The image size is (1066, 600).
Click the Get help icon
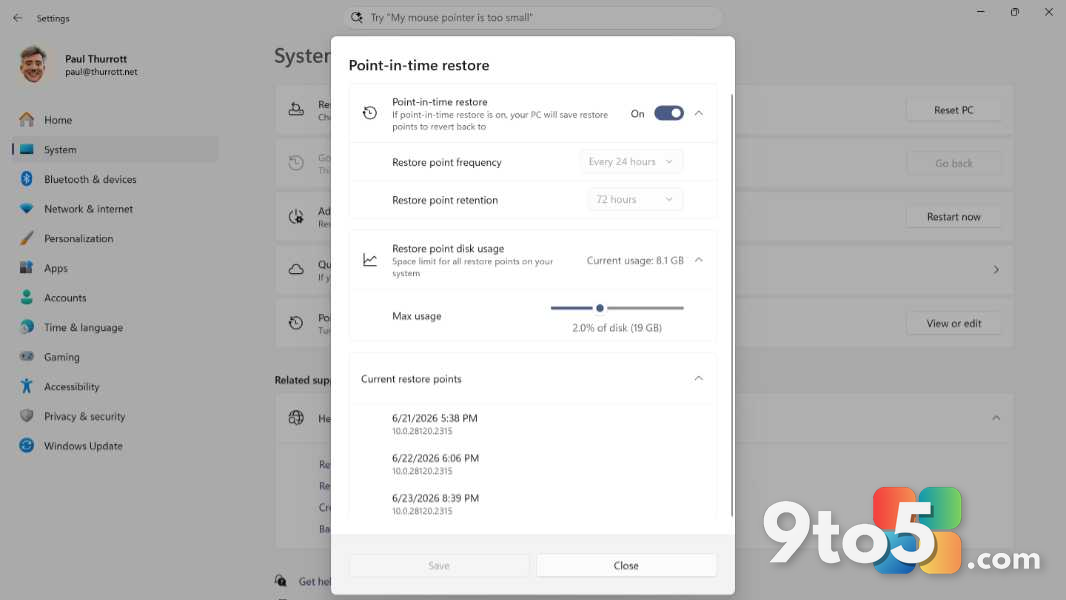[281, 581]
